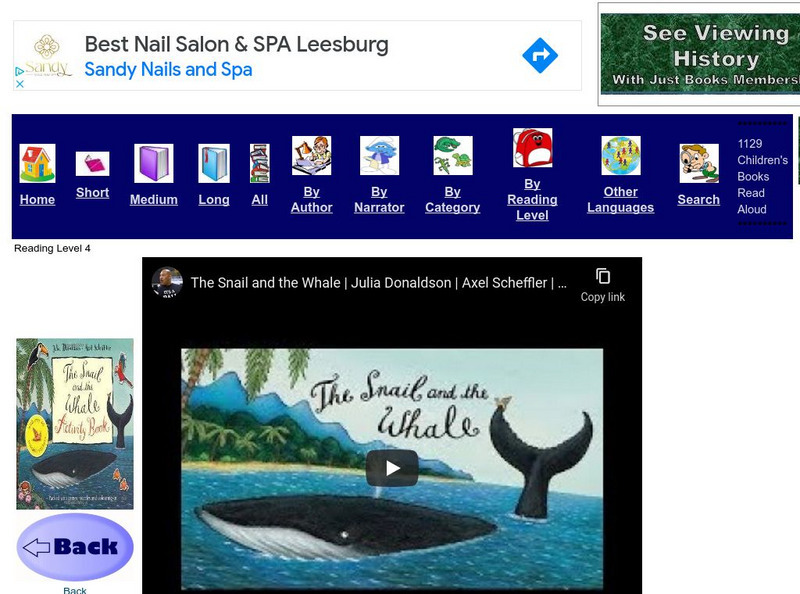Click the Long blue book icon
This screenshot has height=594, width=800.
(x=214, y=163)
